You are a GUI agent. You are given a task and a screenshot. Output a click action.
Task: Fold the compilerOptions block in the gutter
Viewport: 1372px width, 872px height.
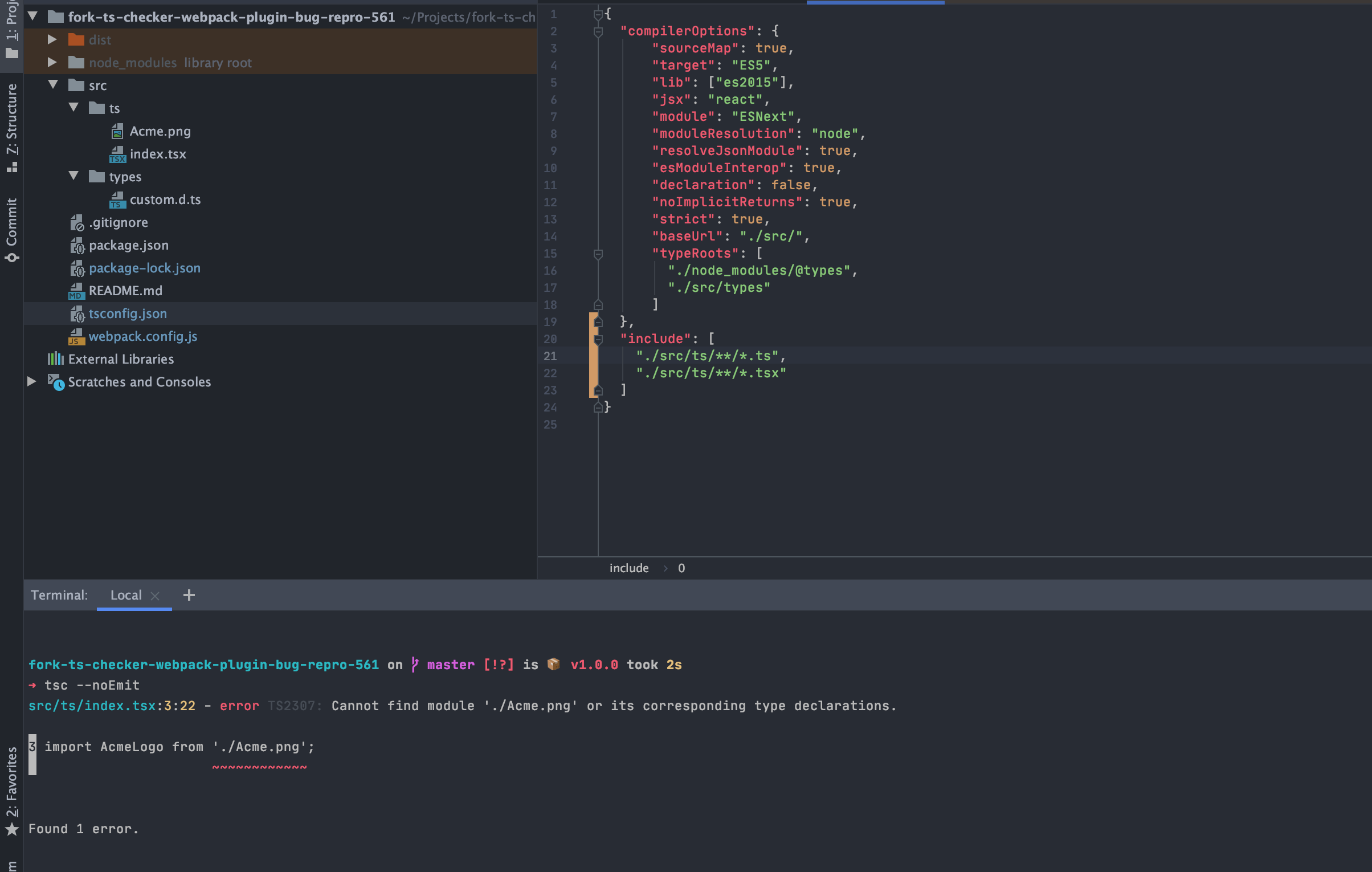(598, 32)
